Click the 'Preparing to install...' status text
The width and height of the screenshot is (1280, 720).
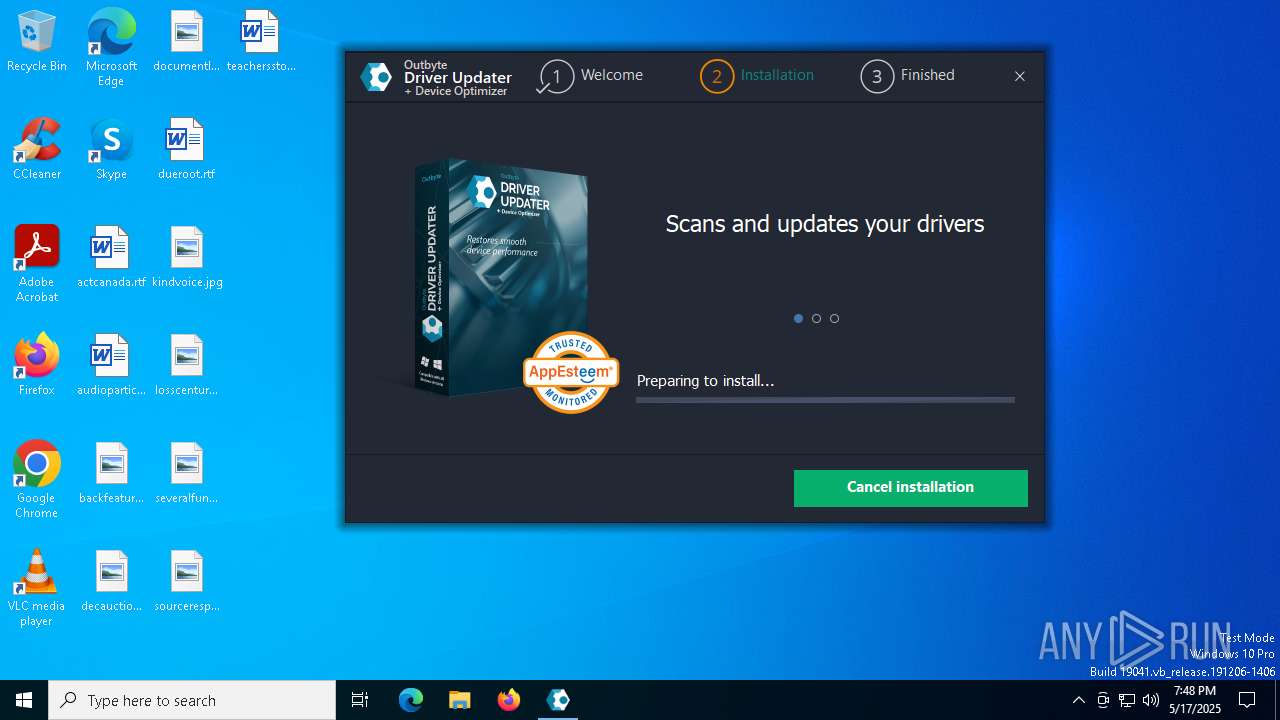click(705, 381)
